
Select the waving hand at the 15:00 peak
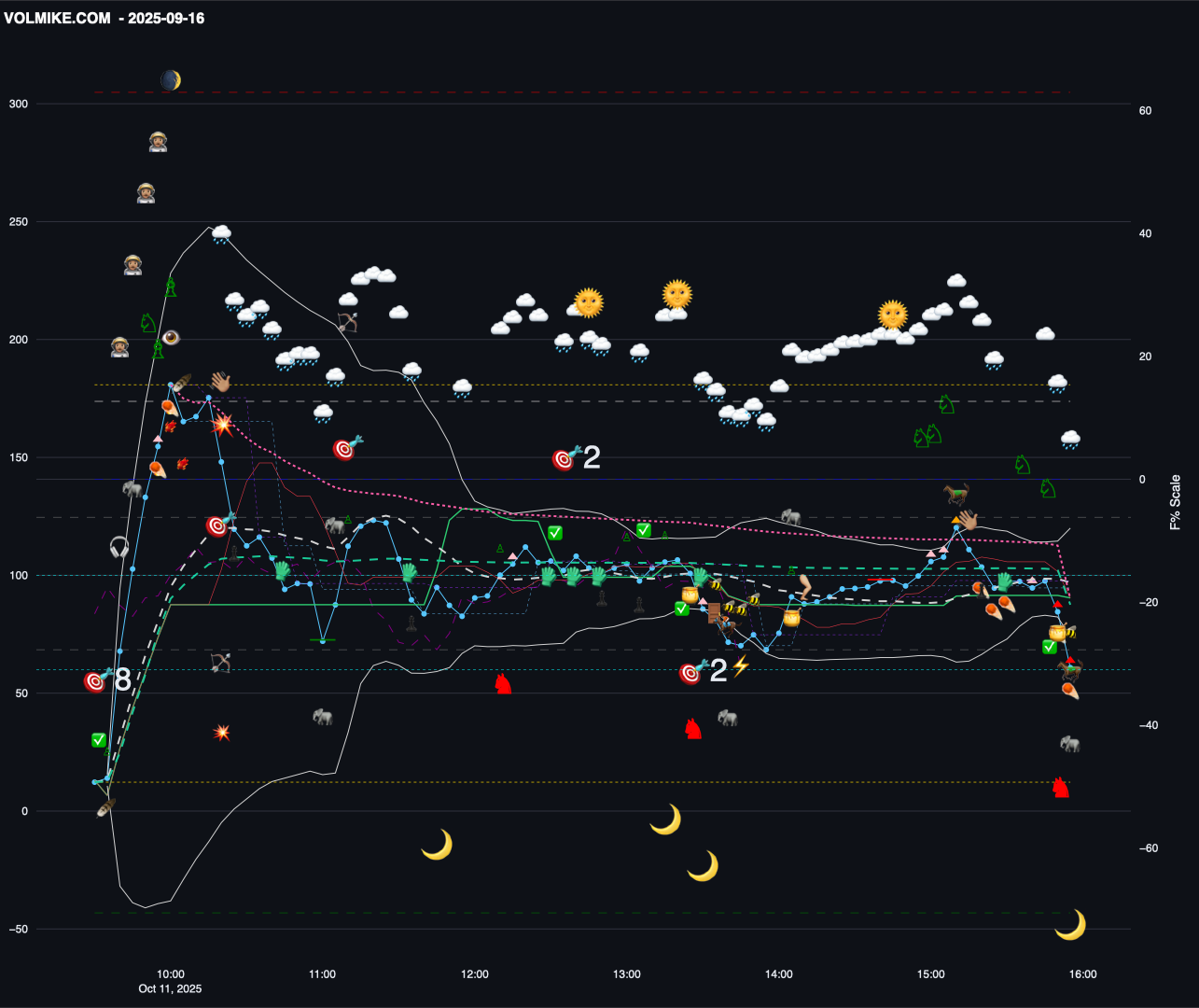[x=967, y=520]
